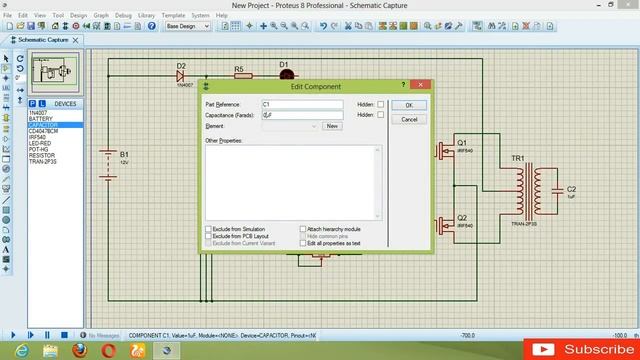Enable Exclude from Simulation checkbox
The width and height of the screenshot is (640, 360).
(208, 229)
